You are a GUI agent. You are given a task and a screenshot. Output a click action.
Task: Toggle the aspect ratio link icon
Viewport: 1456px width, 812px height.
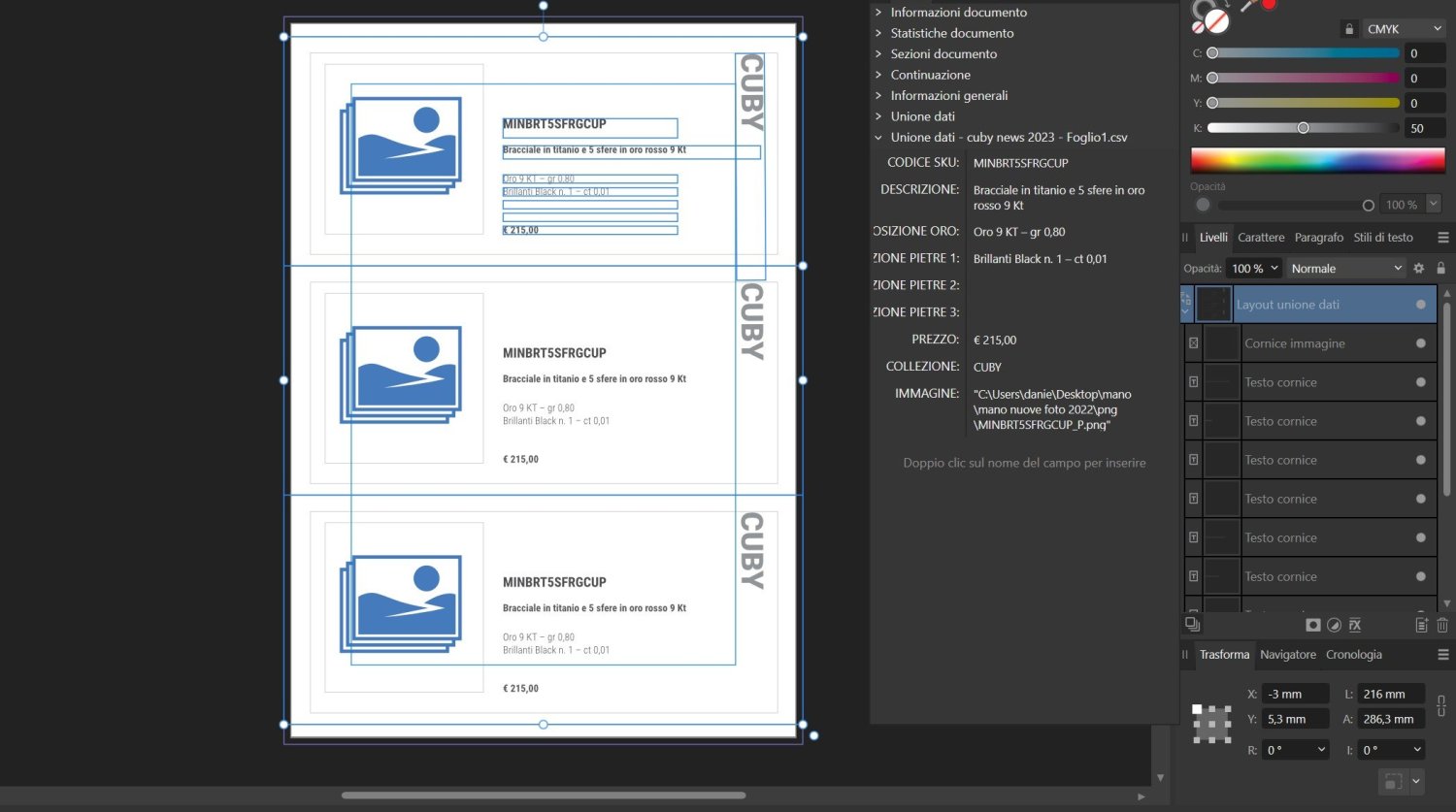1441,706
